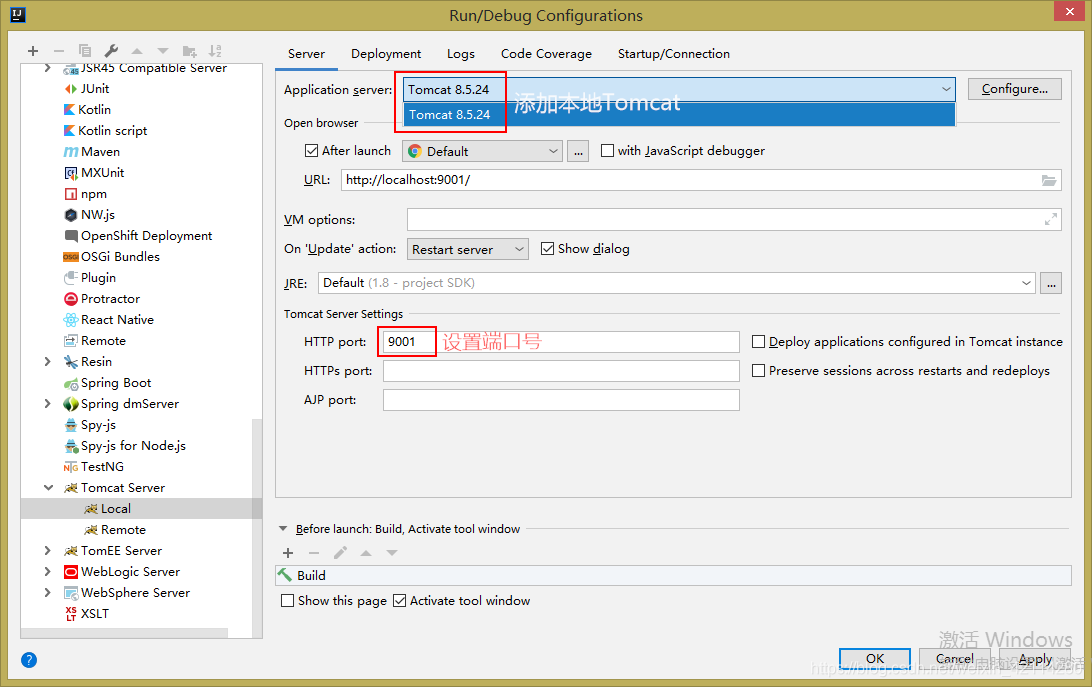Click the sort configurations alphabetically icon
The height and width of the screenshot is (687, 1092).
coord(215,51)
